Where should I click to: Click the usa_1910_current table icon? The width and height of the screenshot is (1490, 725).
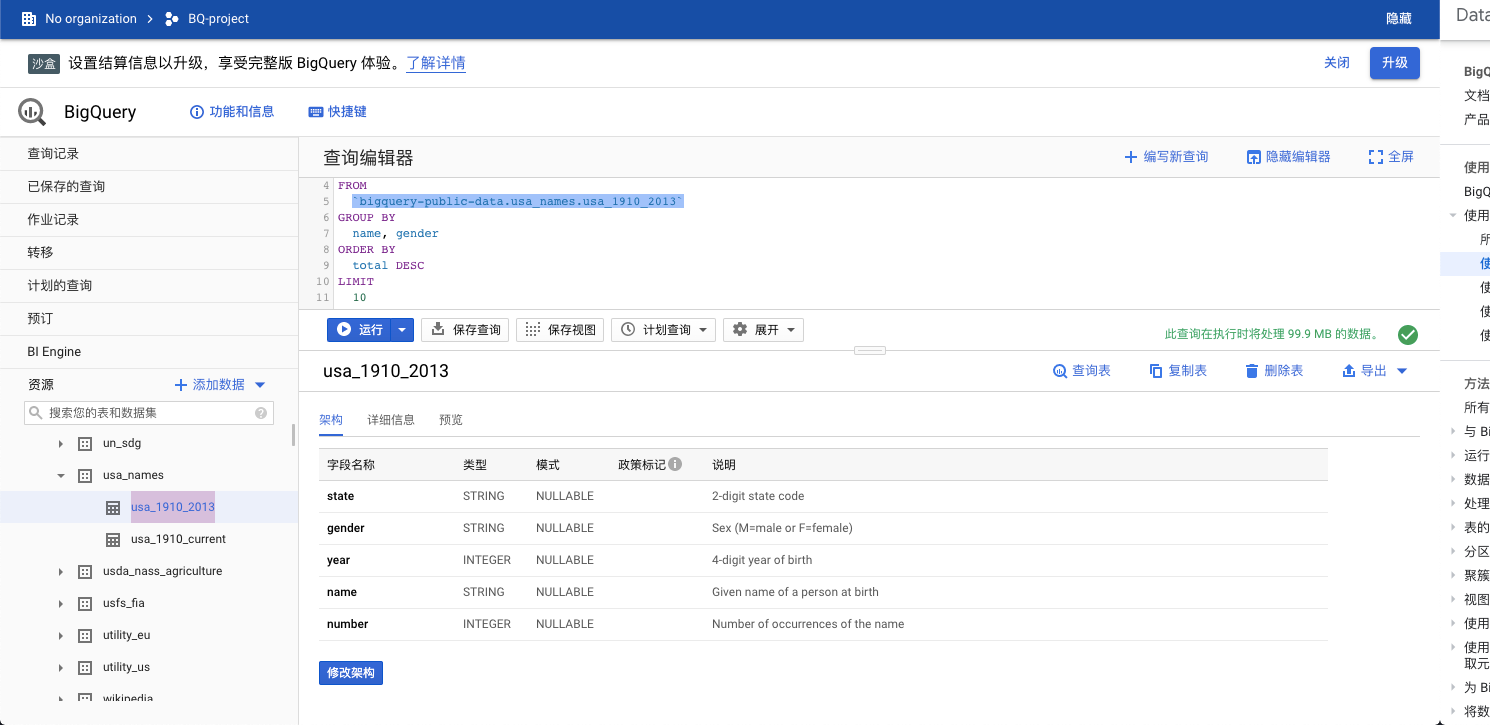point(113,539)
